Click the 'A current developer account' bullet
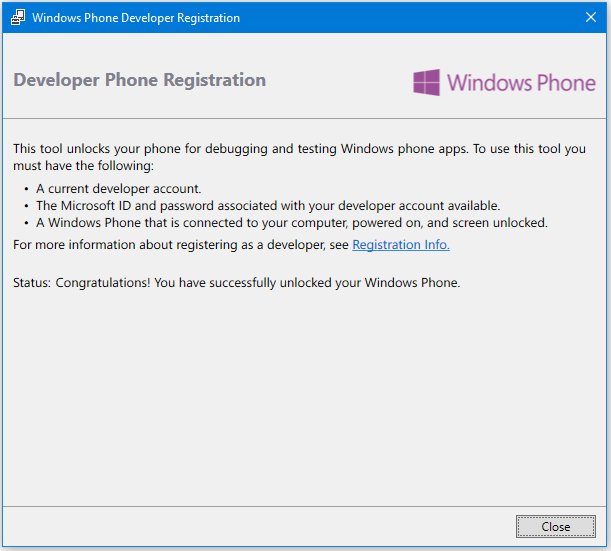 point(118,189)
